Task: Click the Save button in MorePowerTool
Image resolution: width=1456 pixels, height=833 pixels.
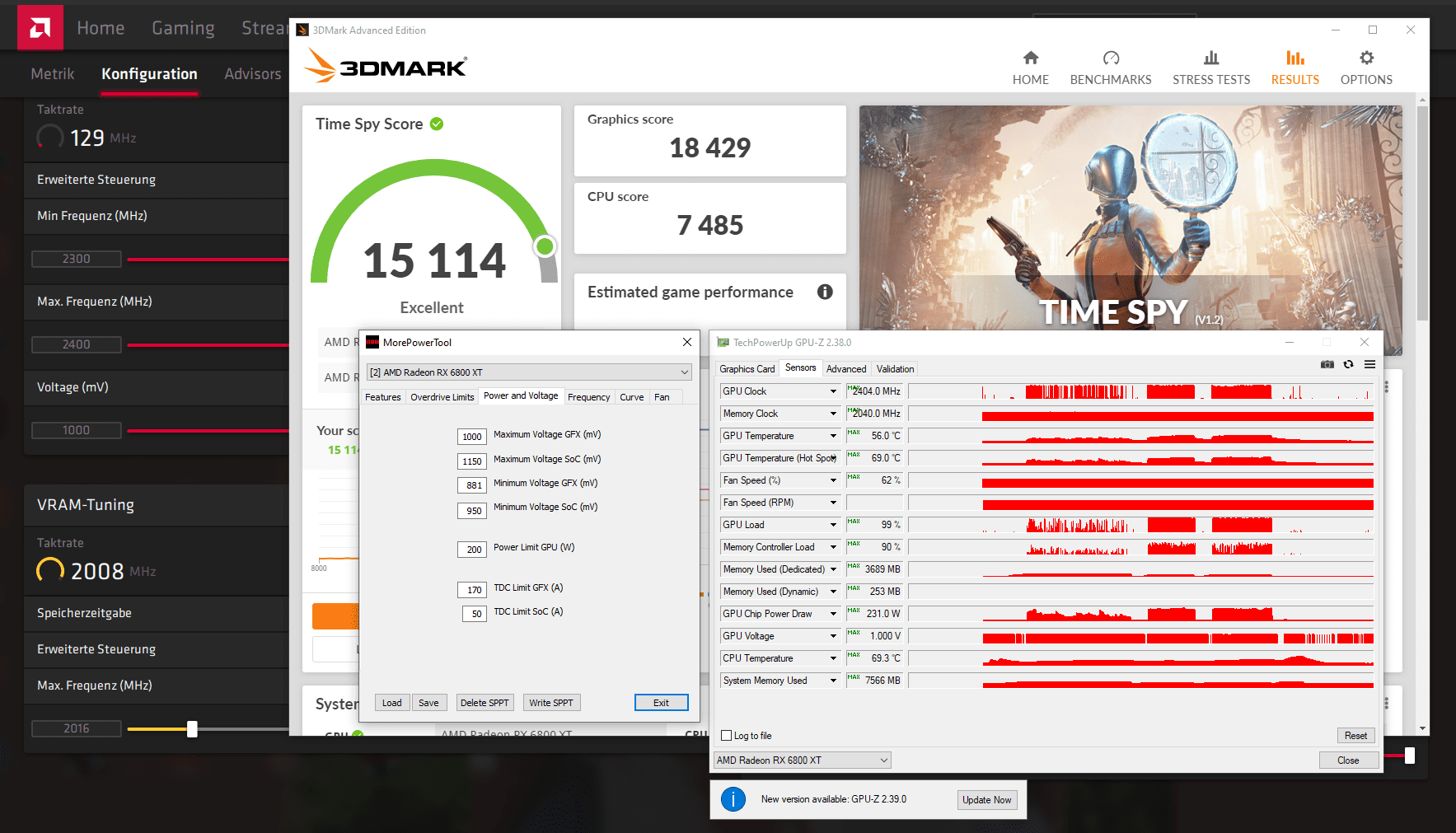Action: [x=428, y=703]
